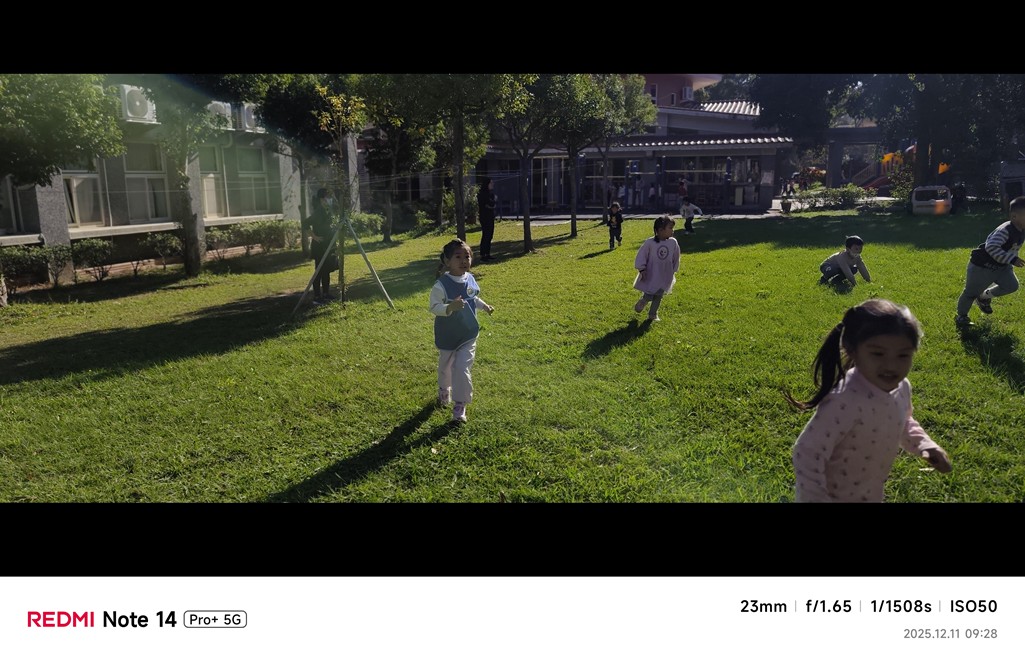Click the girl in the blue vest
The width and height of the screenshot is (1025, 662).
pyautogui.click(x=458, y=329)
